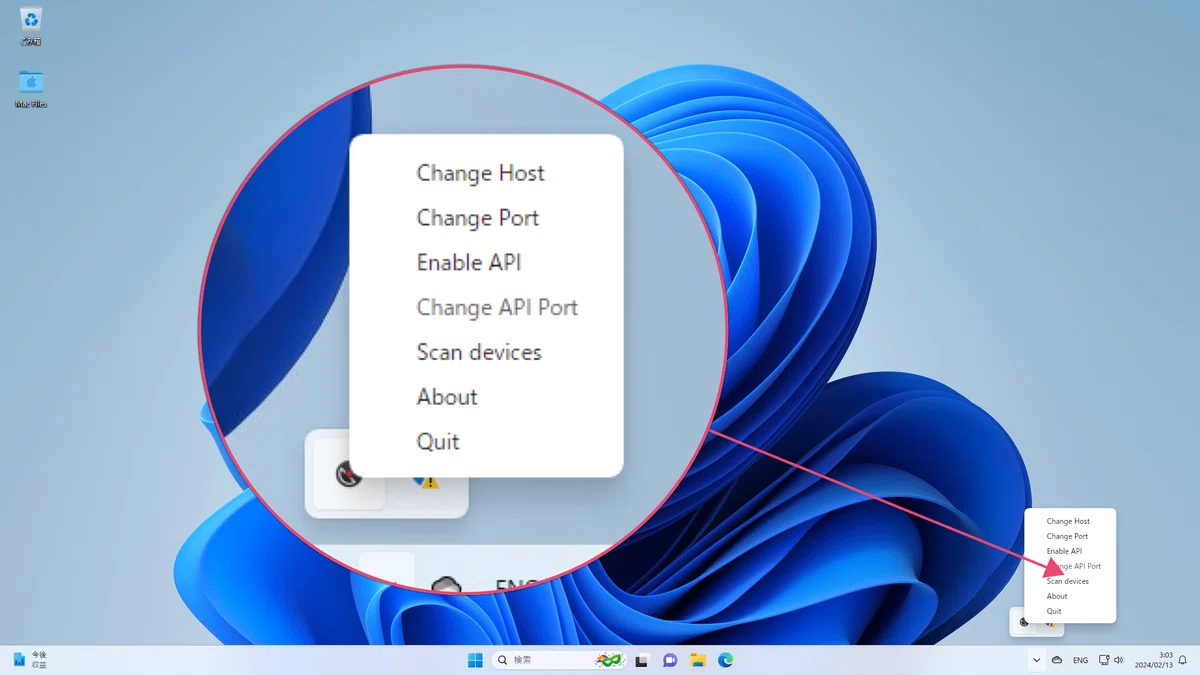Open the Windows Start menu
This screenshot has width=1200, height=675.
point(475,660)
